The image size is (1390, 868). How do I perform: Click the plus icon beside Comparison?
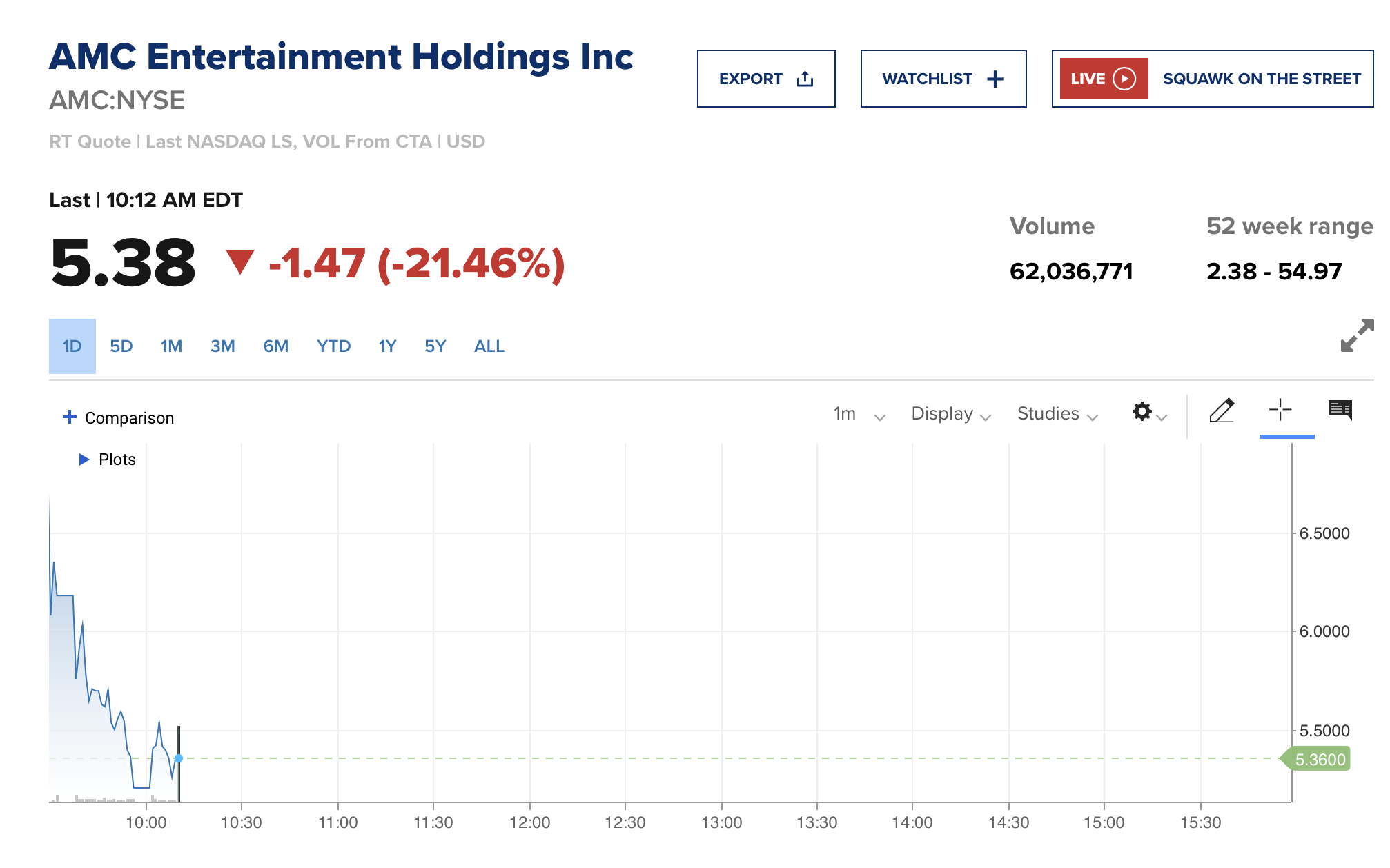point(69,417)
